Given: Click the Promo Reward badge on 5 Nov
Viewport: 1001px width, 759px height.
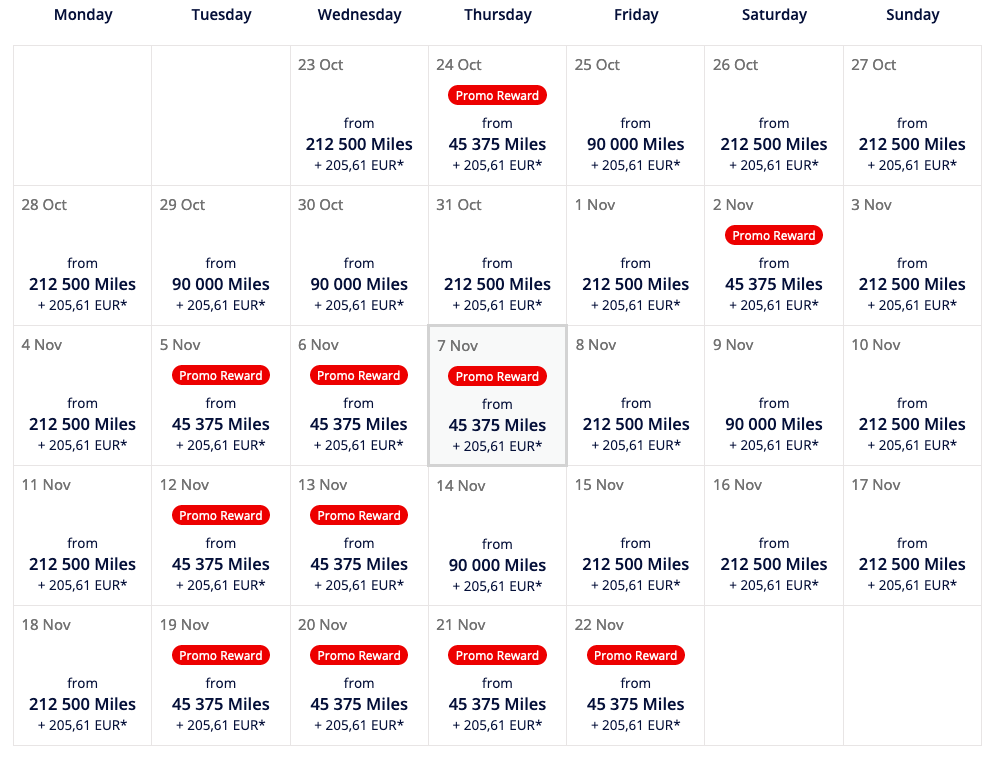Looking at the screenshot, I should 221,375.
